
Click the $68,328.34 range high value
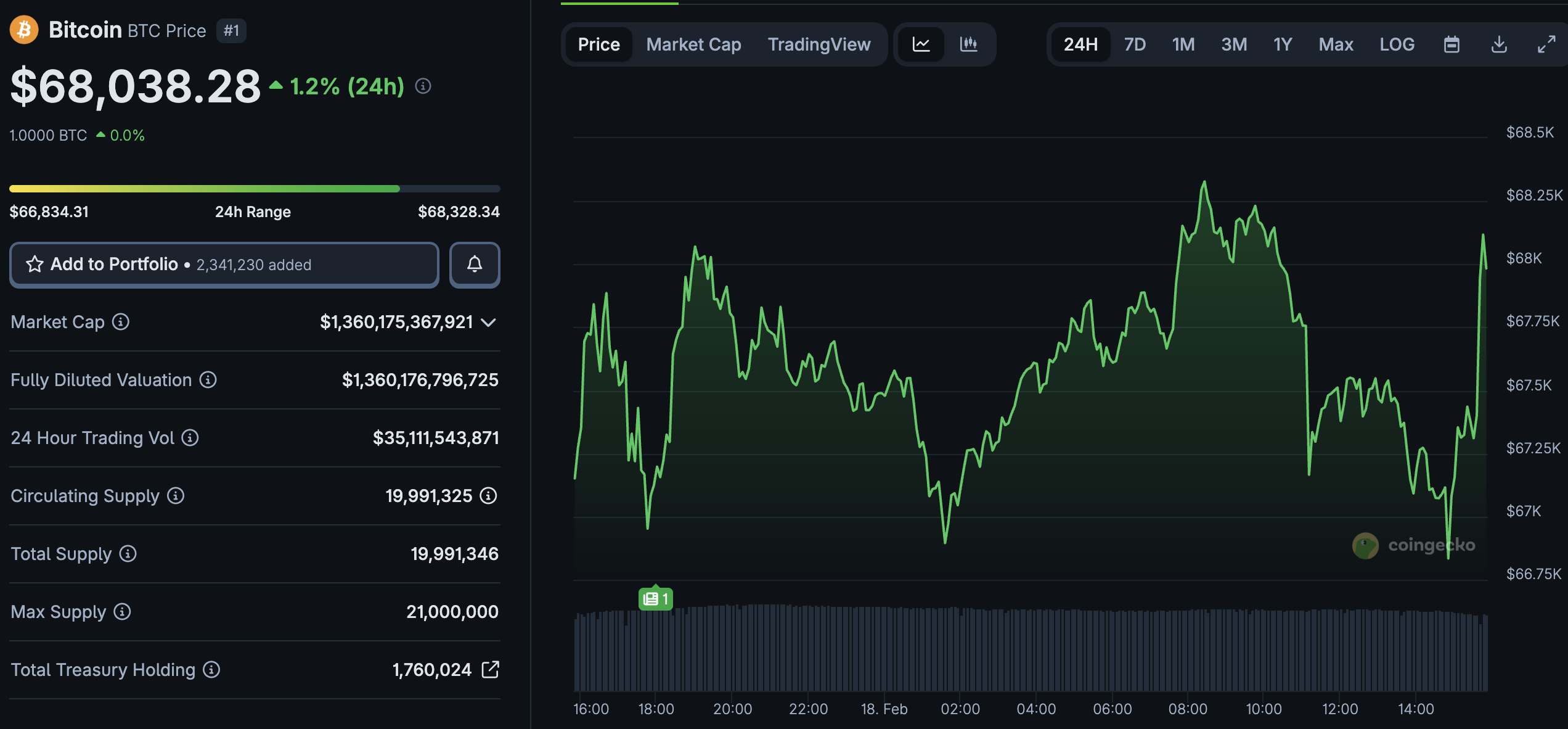[x=459, y=212]
